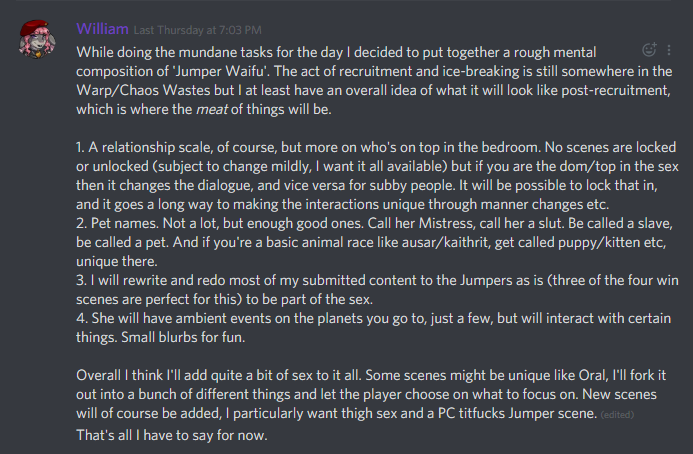
Task: Click the (edited) label
Action: [617, 415]
